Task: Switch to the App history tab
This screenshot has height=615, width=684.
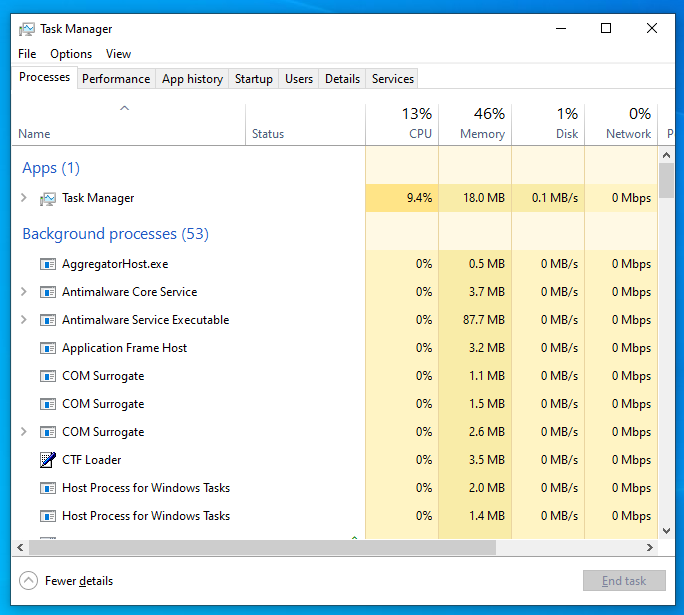Action: coord(192,79)
